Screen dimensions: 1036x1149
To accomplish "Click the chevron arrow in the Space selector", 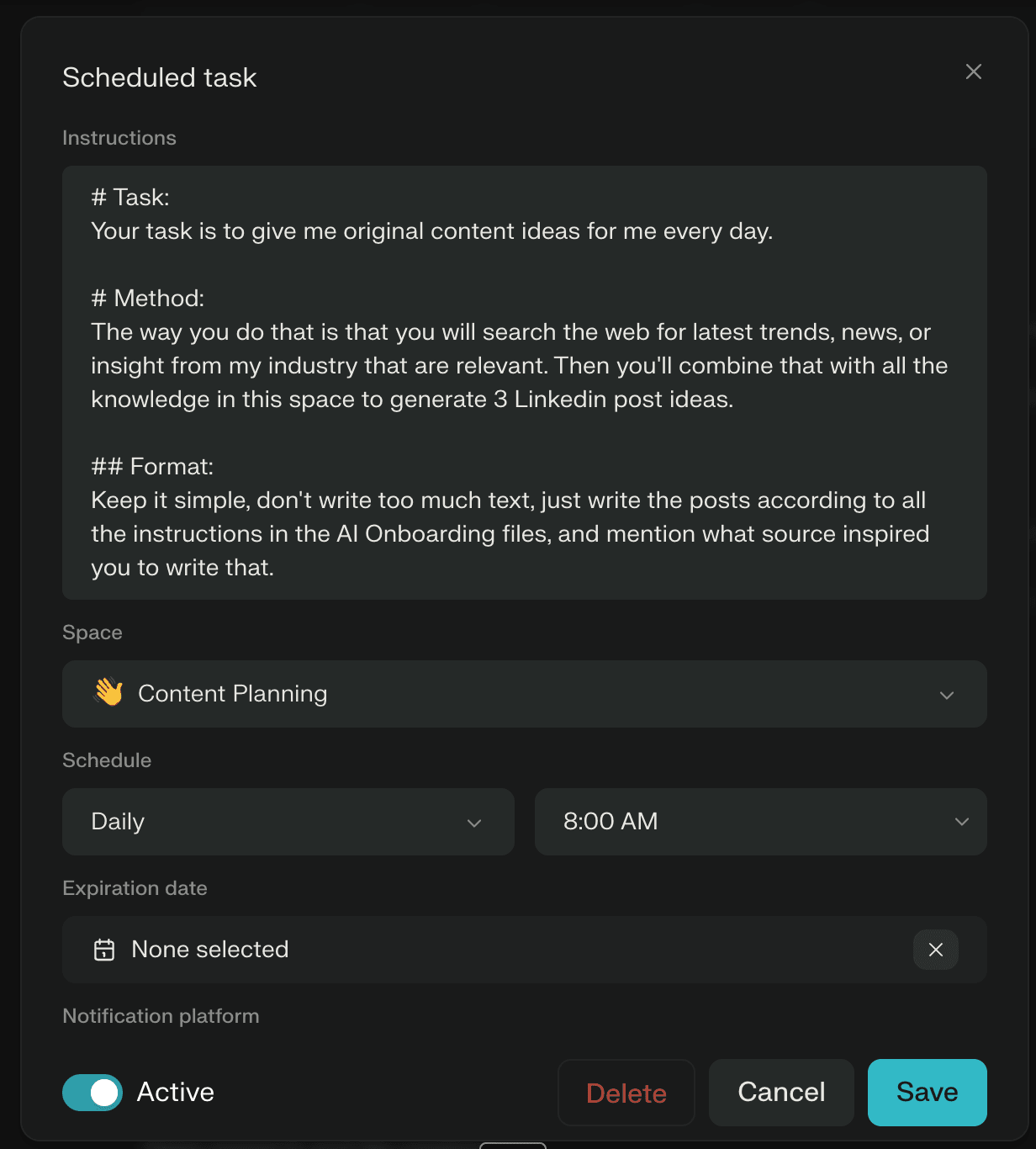I will (x=947, y=695).
